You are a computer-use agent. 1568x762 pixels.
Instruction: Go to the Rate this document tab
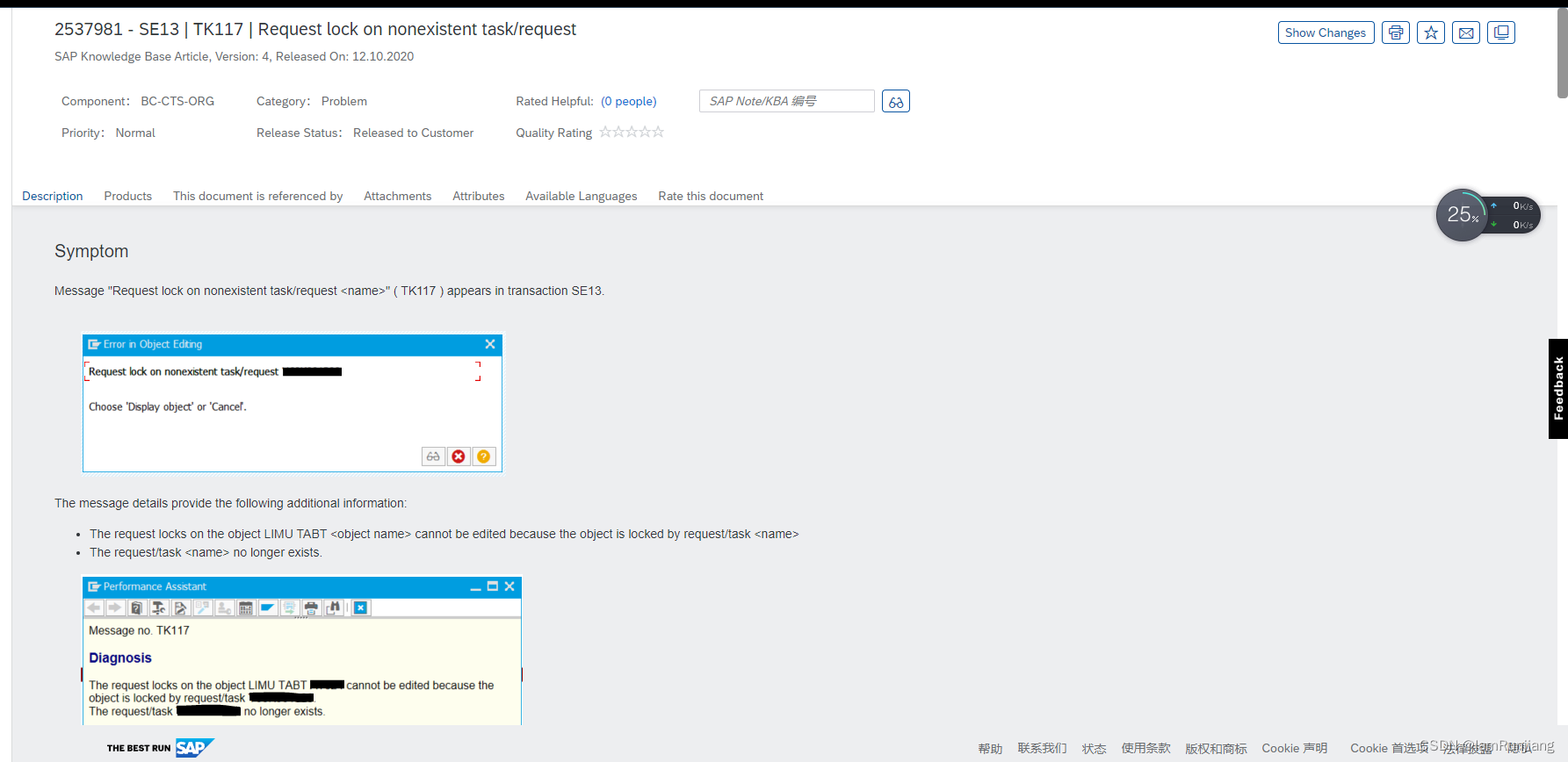pyautogui.click(x=711, y=196)
